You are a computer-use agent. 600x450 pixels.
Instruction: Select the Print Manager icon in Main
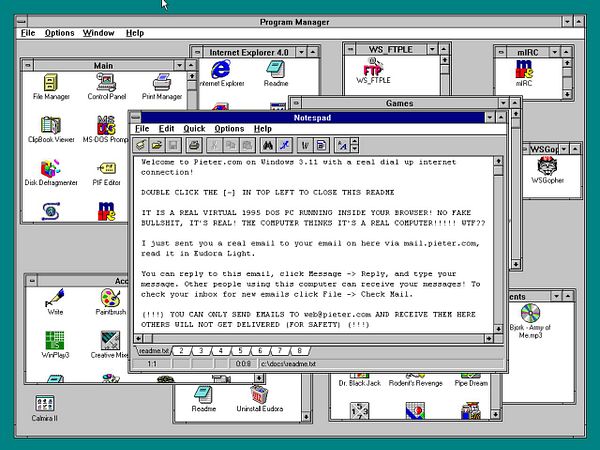pyautogui.click(x=162, y=87)
